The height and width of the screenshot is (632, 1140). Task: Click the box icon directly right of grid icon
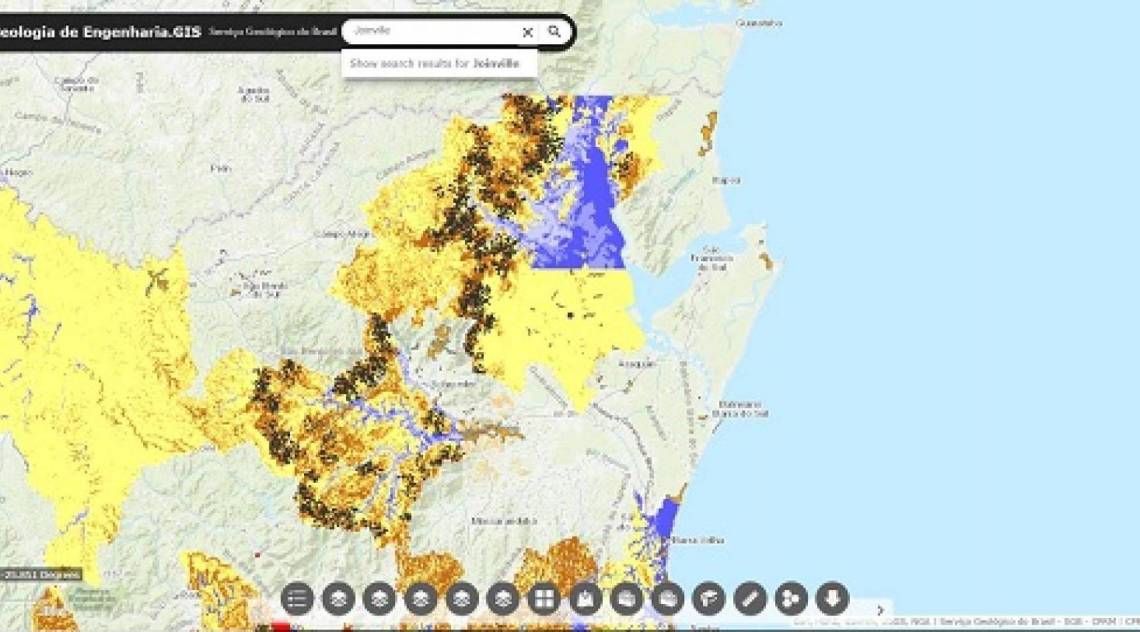(585, 599)
